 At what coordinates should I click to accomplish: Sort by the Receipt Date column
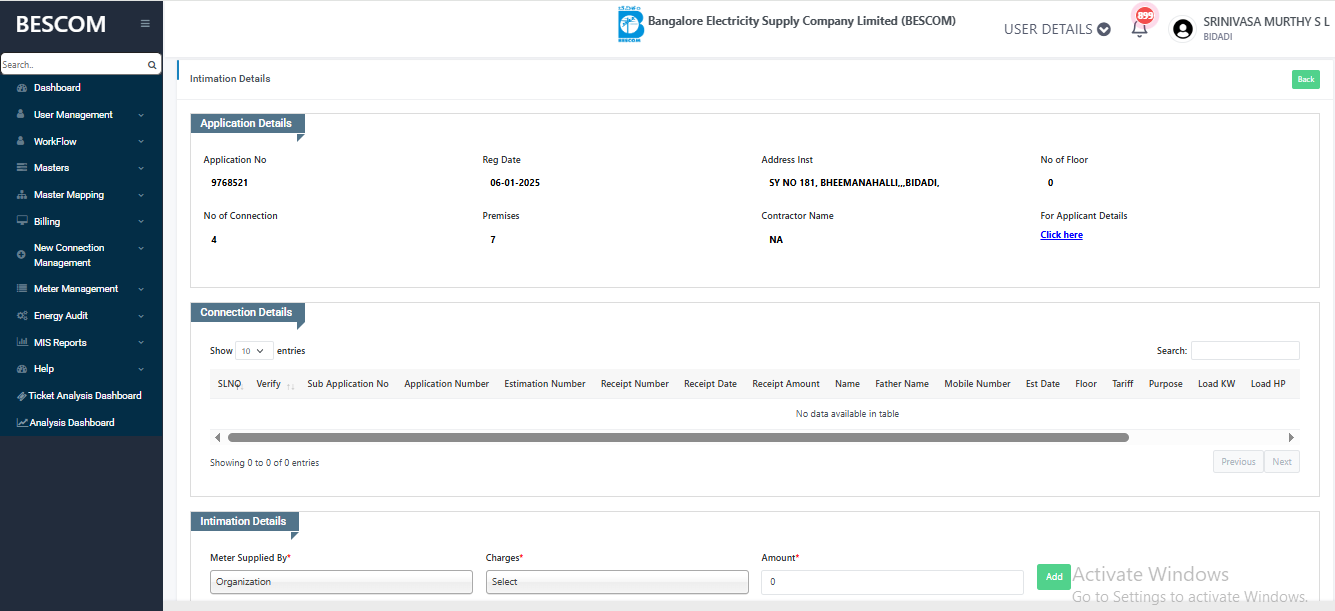(710, 384)
